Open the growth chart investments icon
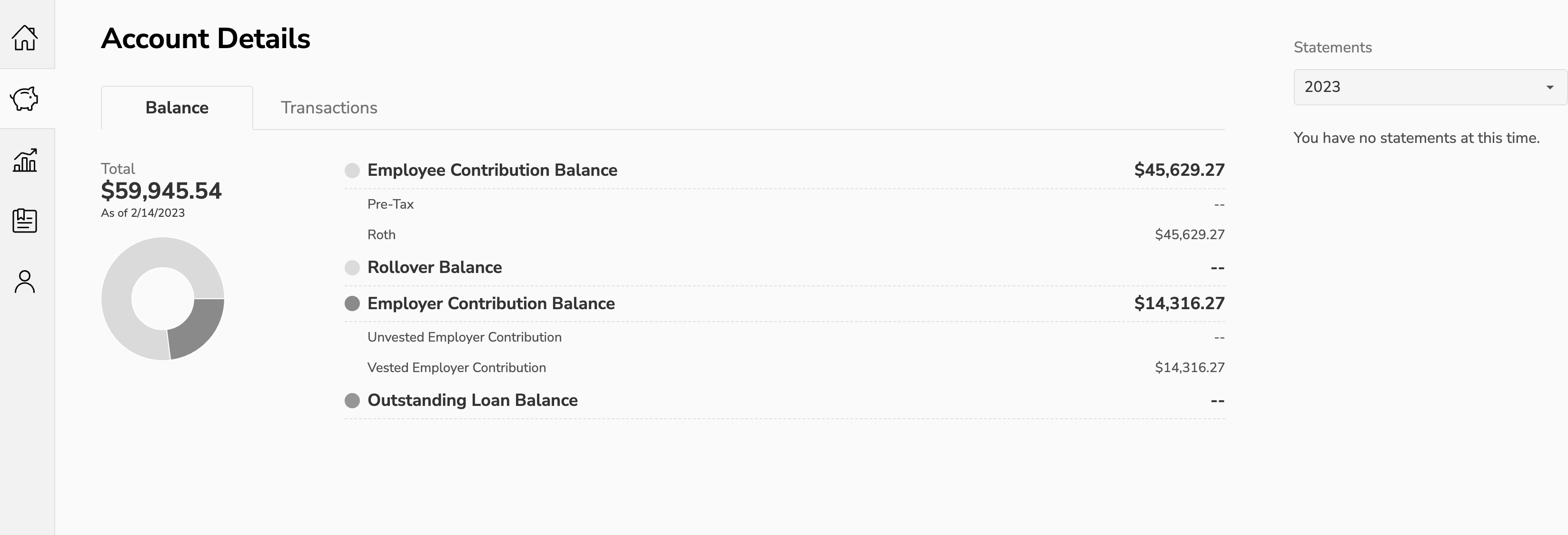 click(x=25, y=160)
